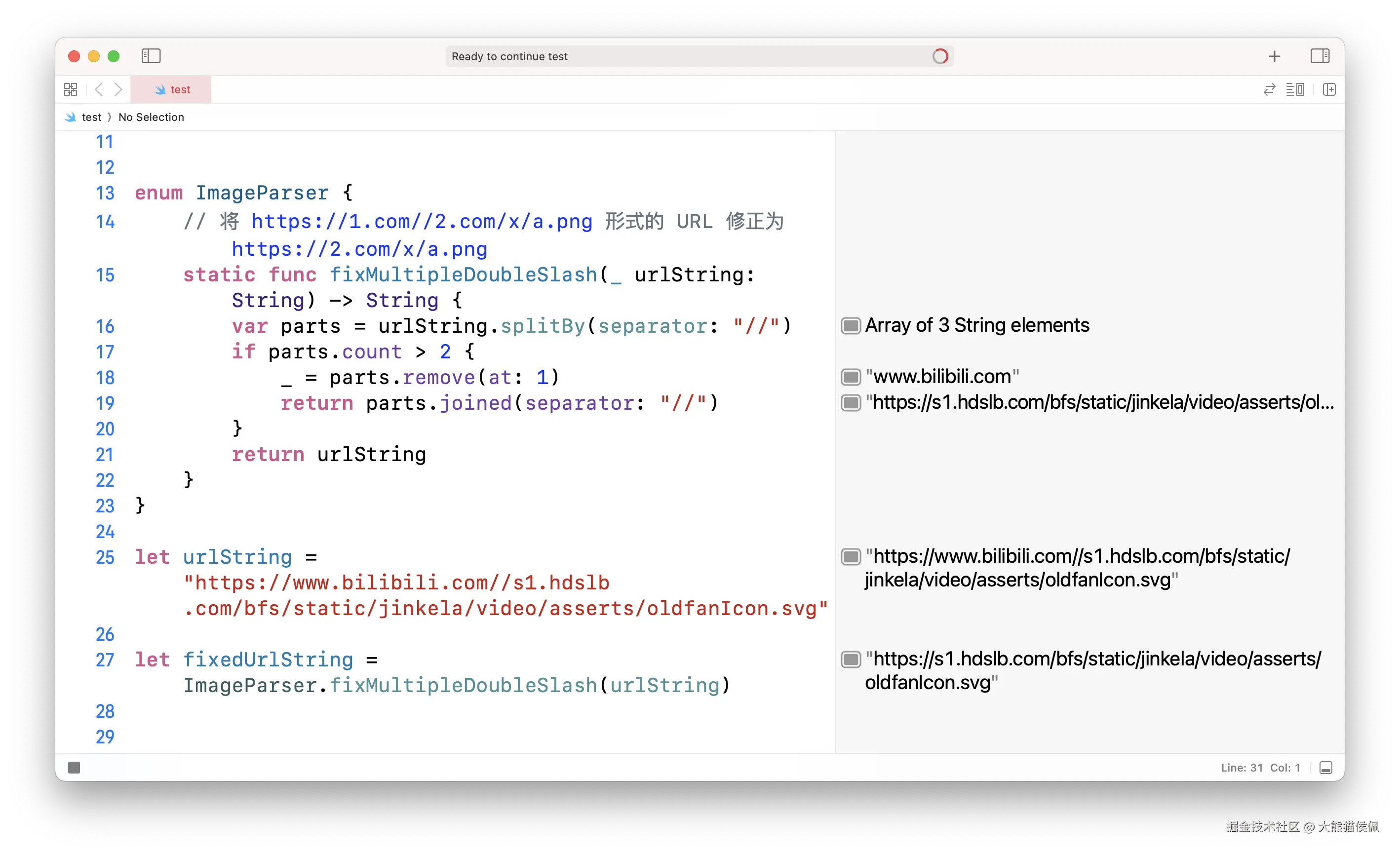This screenshot has width=1400, height=854.
Task: Stop playground execution using the square button
Action: point(74,768)
